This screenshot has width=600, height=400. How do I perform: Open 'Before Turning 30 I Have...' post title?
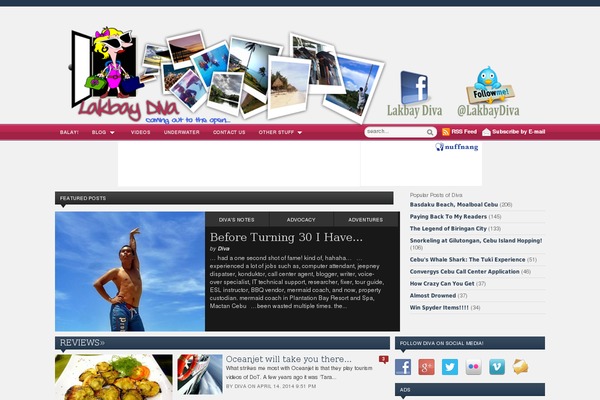286,237
